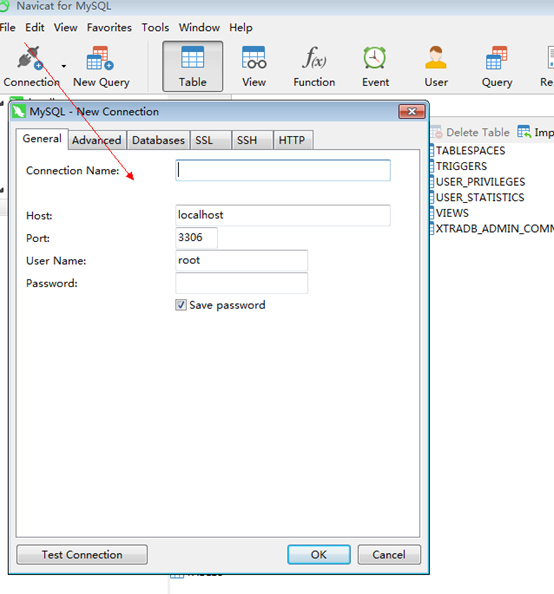554x594 pixels.
Task: Switch to the Databases tab
Action: (x=158, y=140)
